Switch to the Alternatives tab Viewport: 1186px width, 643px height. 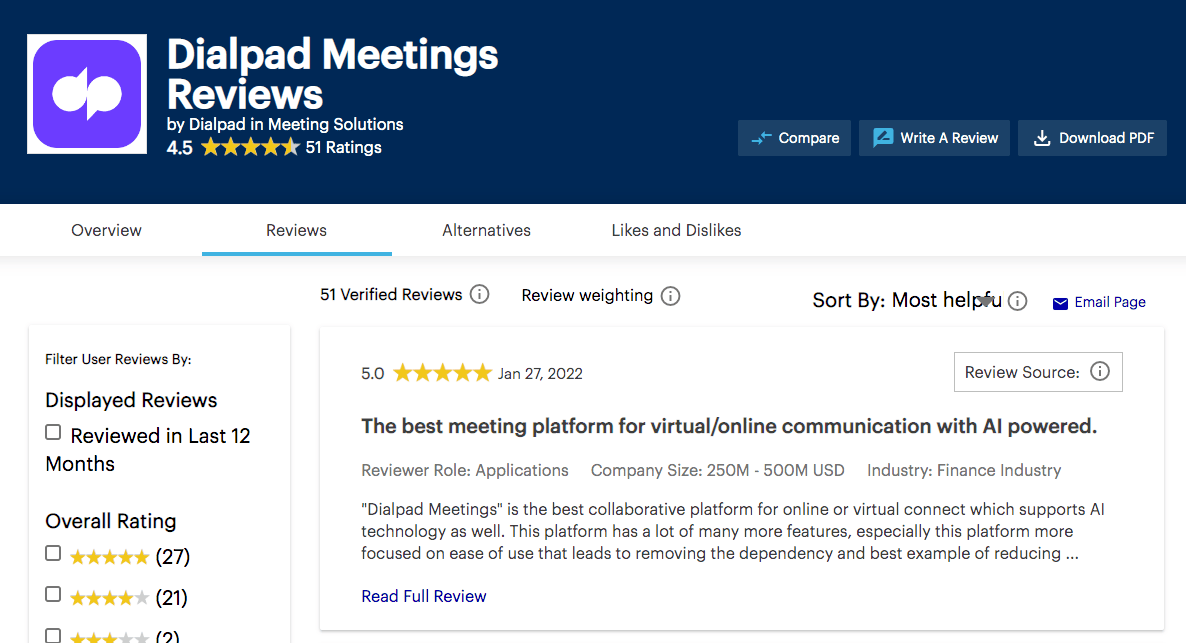pyautogui.click(x=486, y=230)
